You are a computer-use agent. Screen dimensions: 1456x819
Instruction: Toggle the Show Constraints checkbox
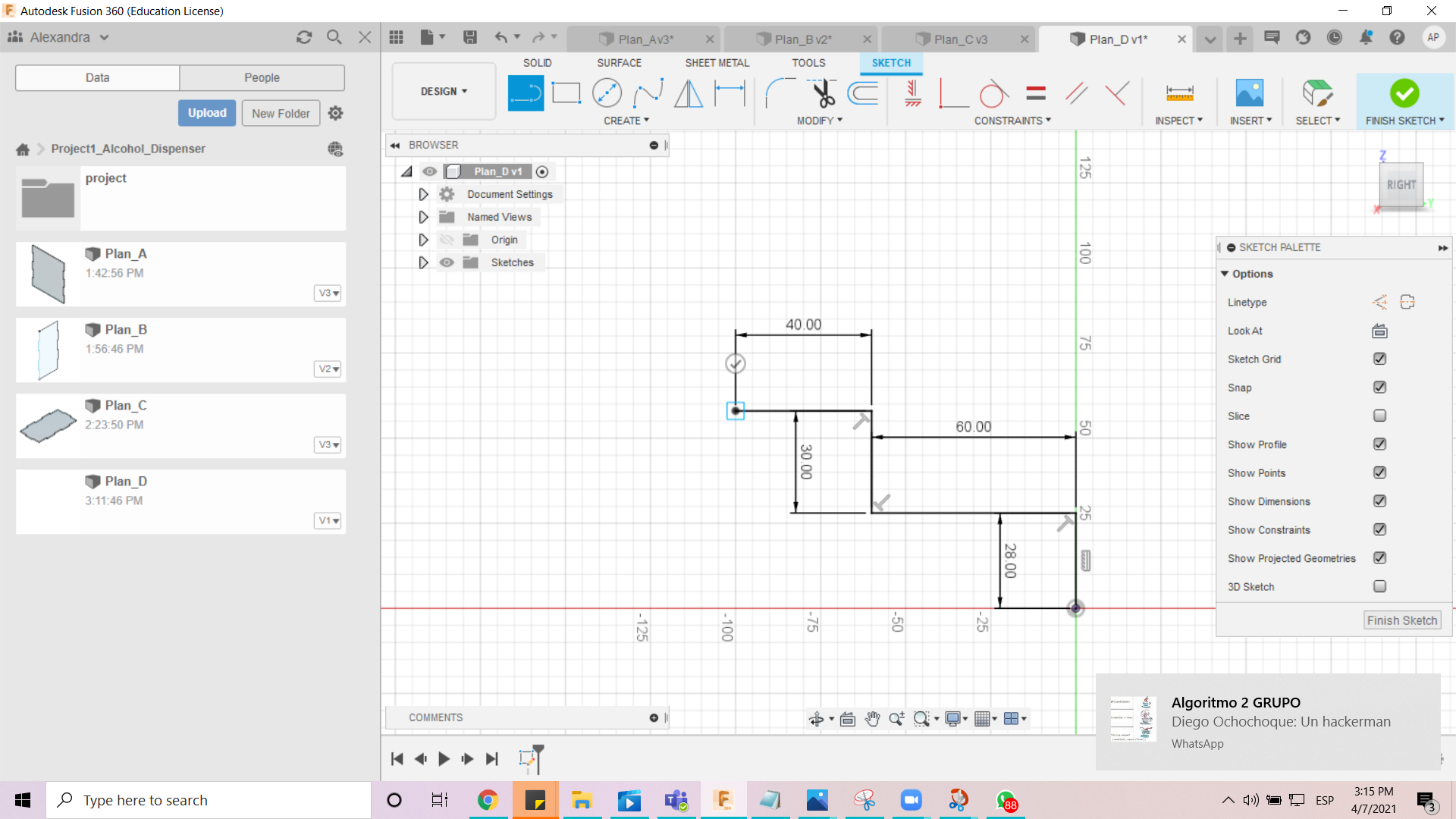coord(1379,529)
